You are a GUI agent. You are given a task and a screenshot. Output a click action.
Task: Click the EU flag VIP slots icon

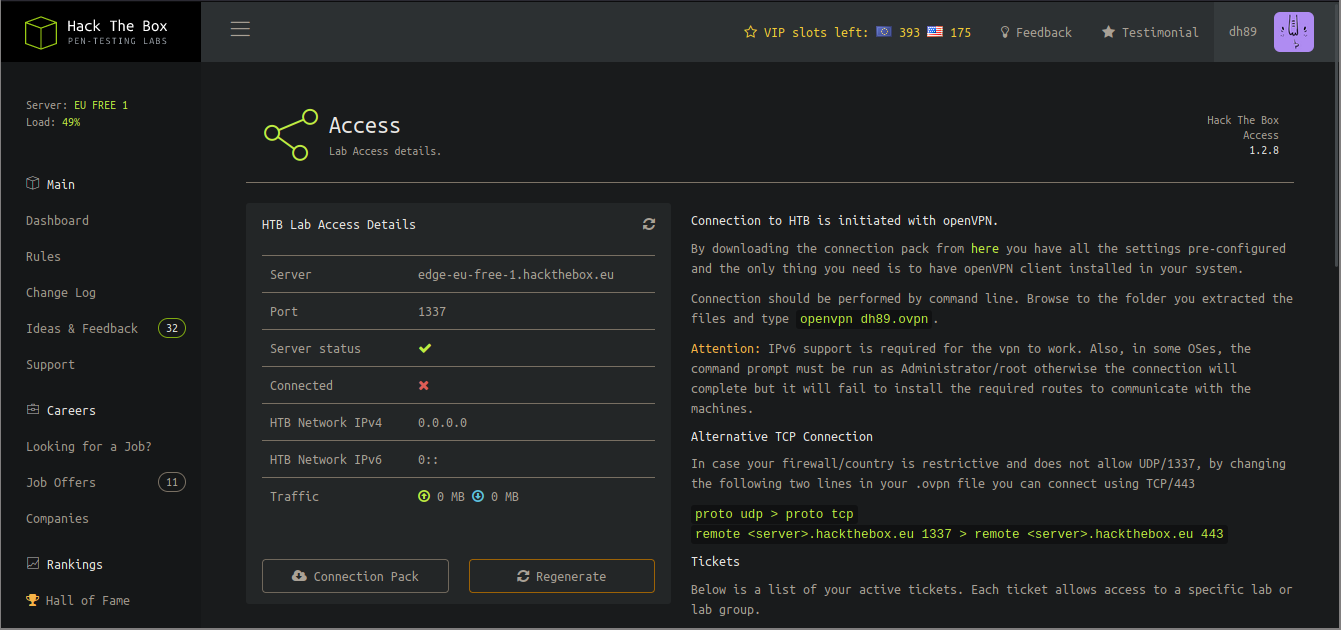[x=884, y=32]
